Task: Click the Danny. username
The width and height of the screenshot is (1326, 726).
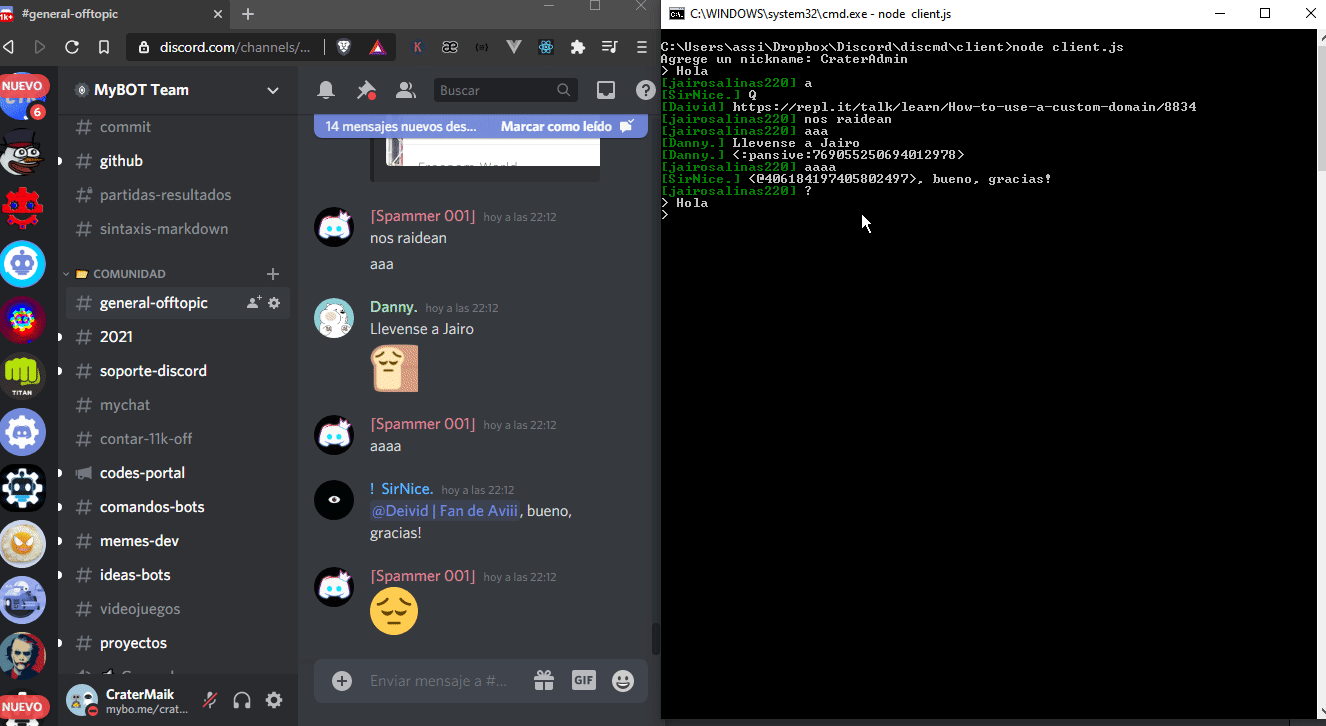Action: pyautogui.click(x=394, y=307)
